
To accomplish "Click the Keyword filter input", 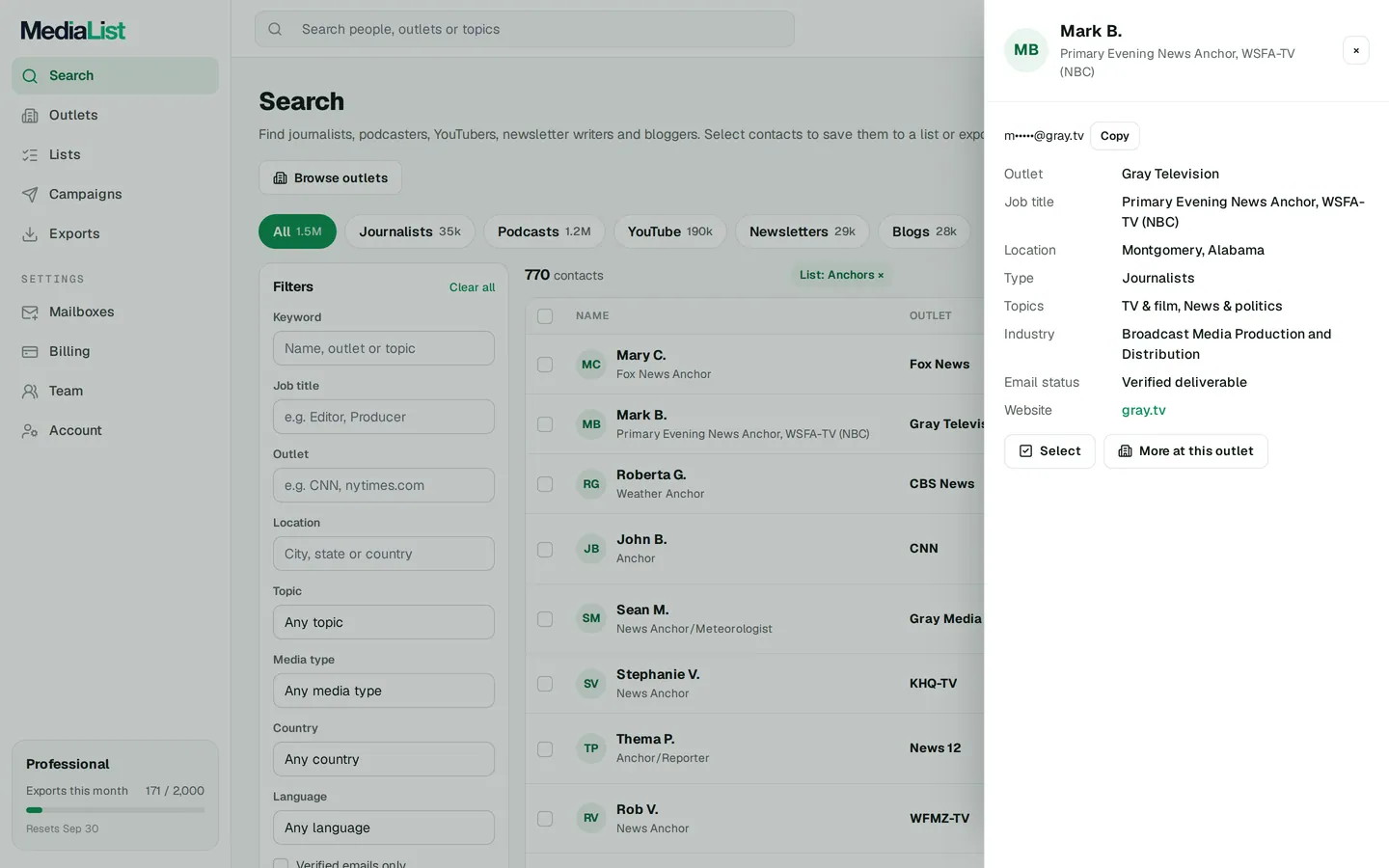I will click(384, 348).
